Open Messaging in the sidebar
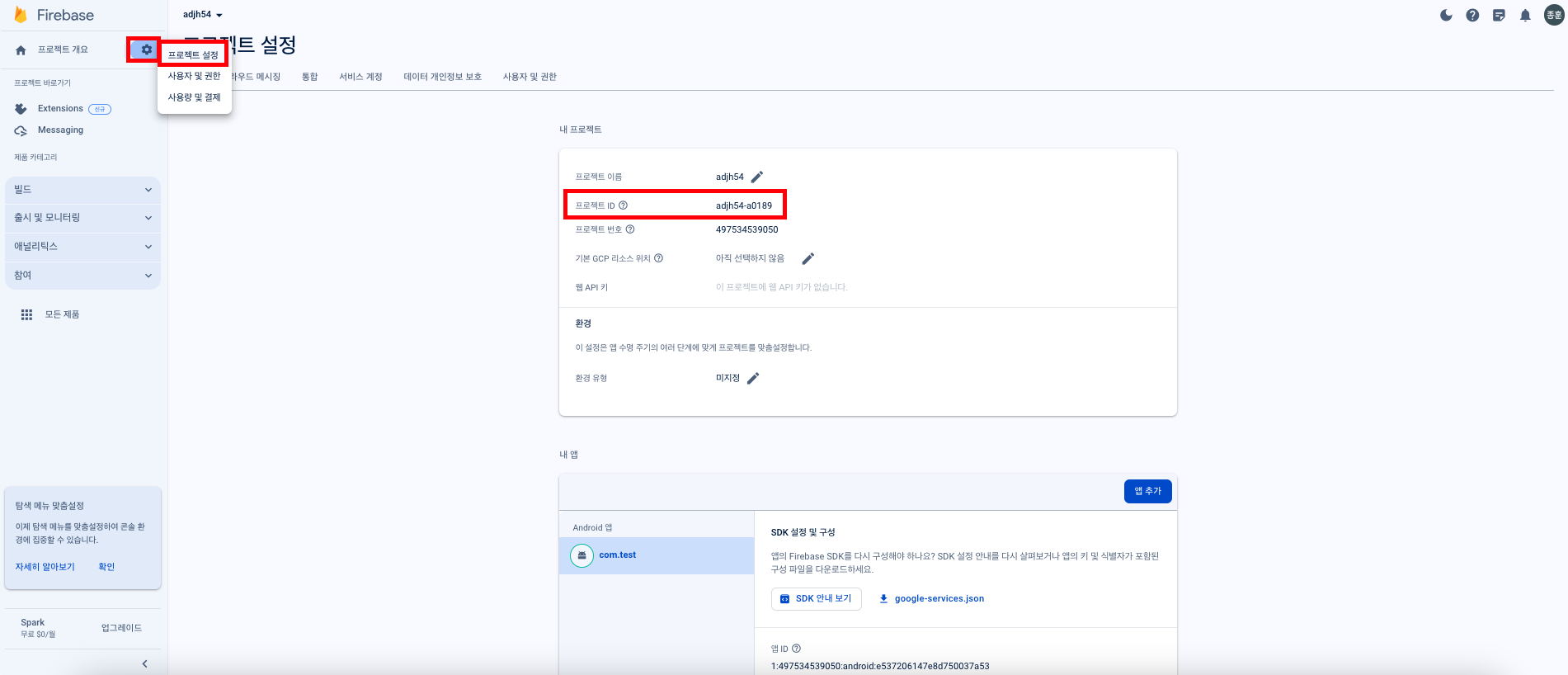Image resolution: width=1568 pixels, height=675 pixels. click(x=60, y=130)
